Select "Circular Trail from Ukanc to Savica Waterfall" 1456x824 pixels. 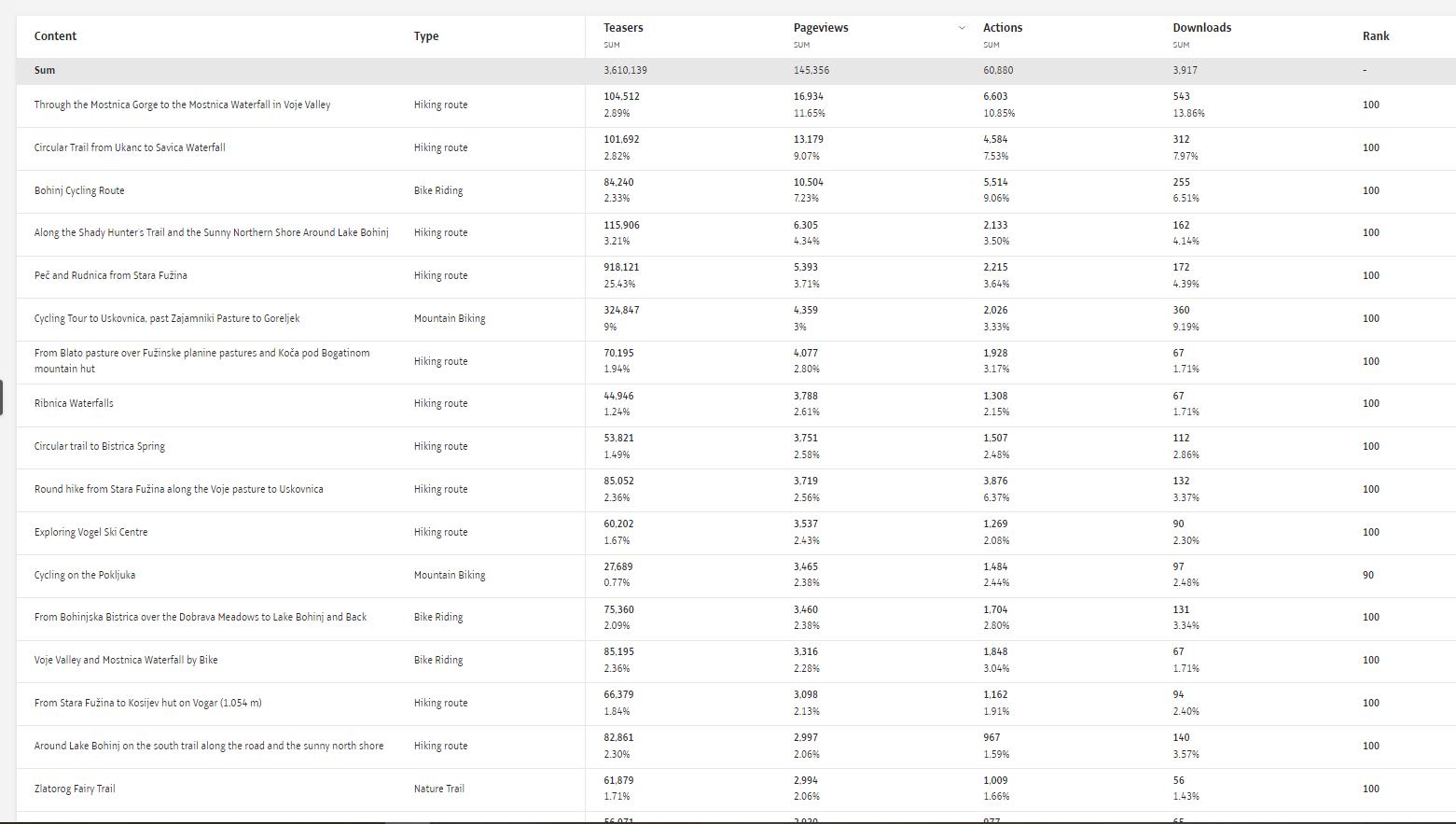click(130, 147)
